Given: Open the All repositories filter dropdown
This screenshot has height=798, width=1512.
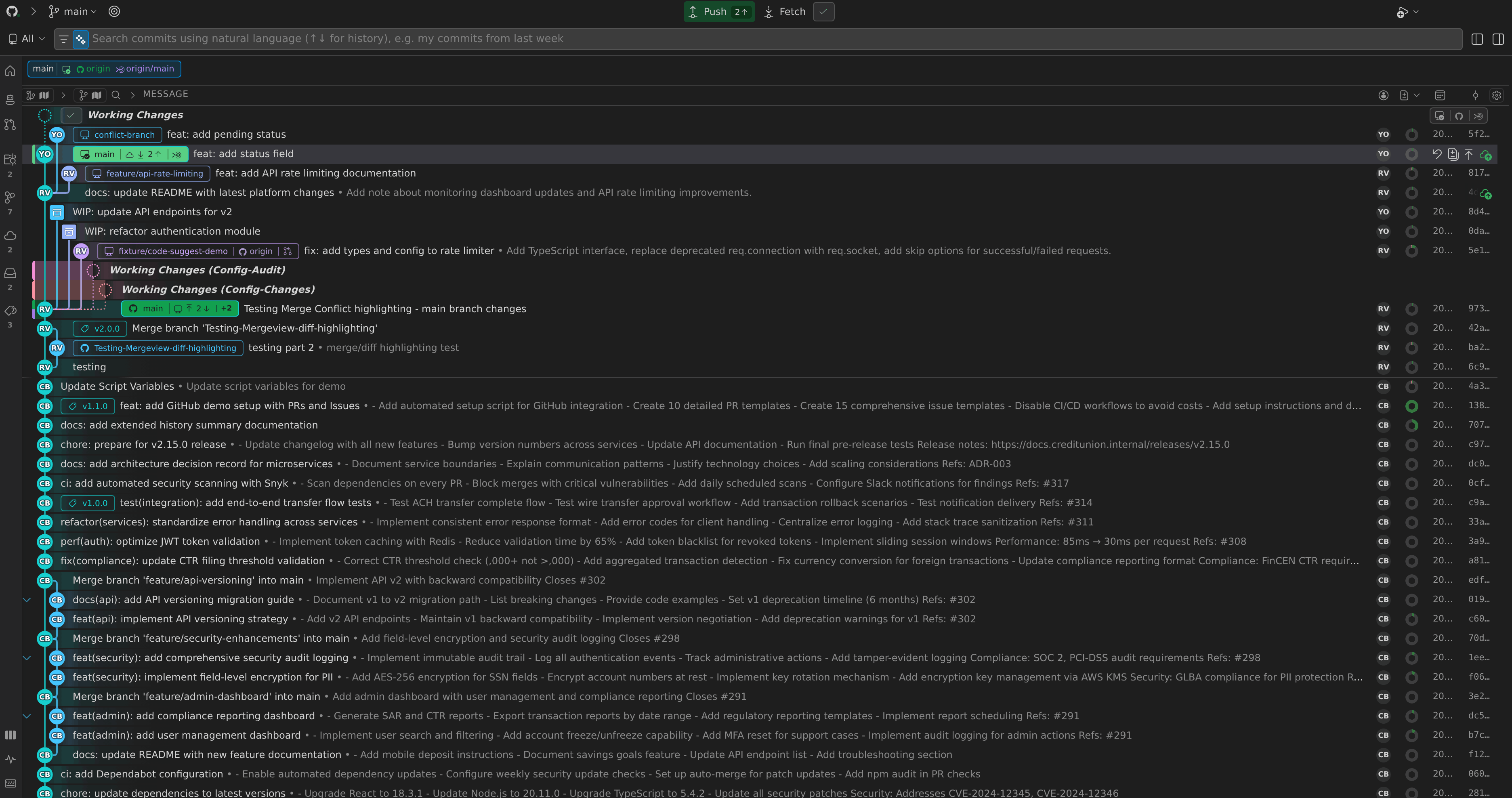Looking at the screenshot, I should coord(26,39).
